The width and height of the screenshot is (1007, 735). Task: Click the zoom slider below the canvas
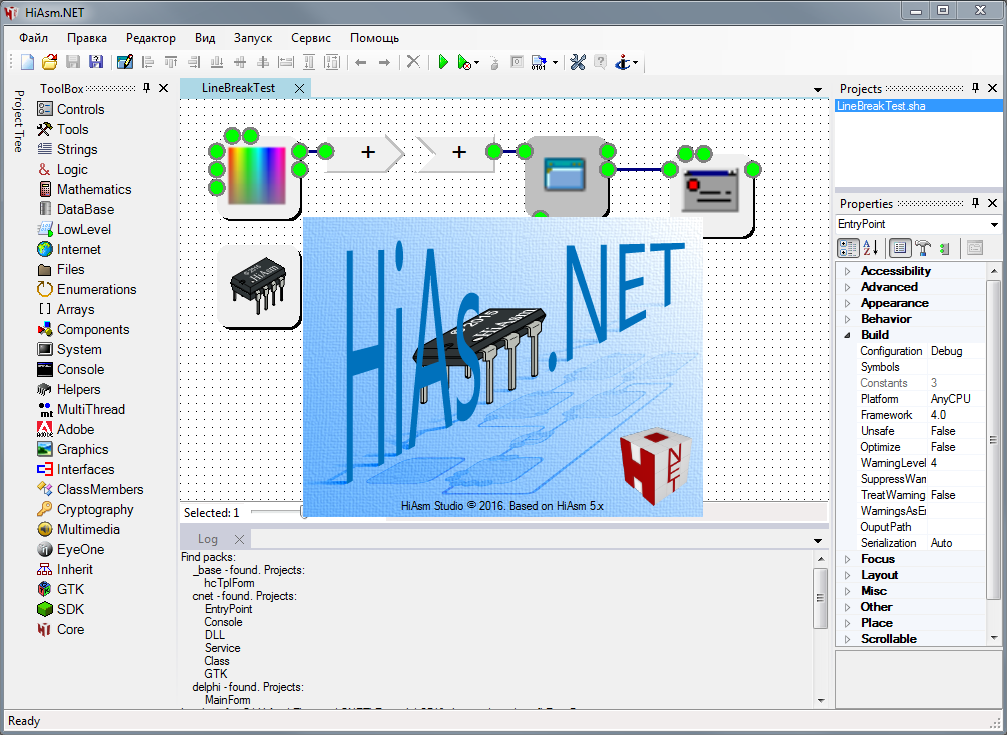(277, 512)
